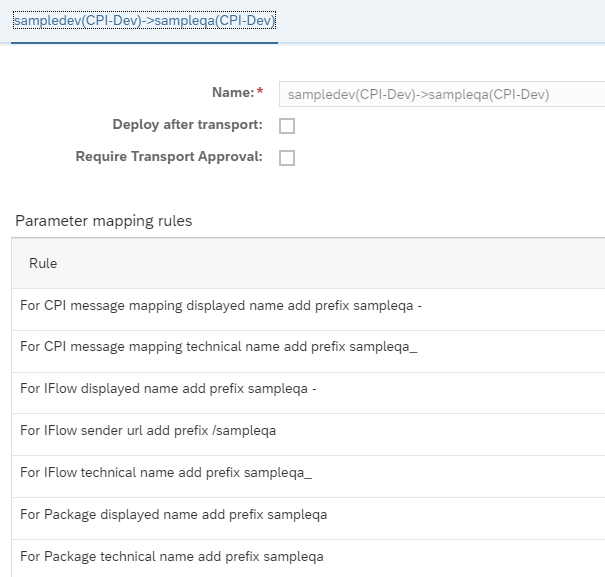Select CPI message mapping displayed name rule
Screen dimensions: 605x577
[x=308, y=309]
